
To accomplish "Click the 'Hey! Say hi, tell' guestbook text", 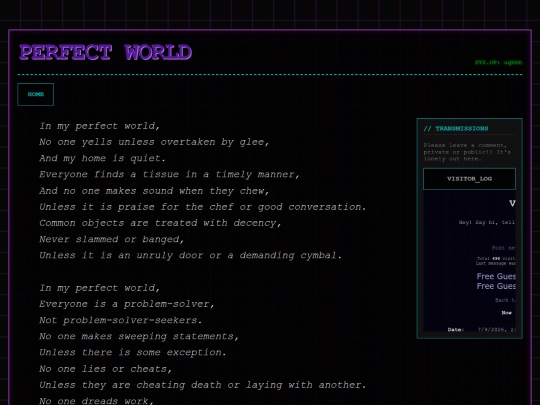I will pyautogui.click(x=487, y=222).
